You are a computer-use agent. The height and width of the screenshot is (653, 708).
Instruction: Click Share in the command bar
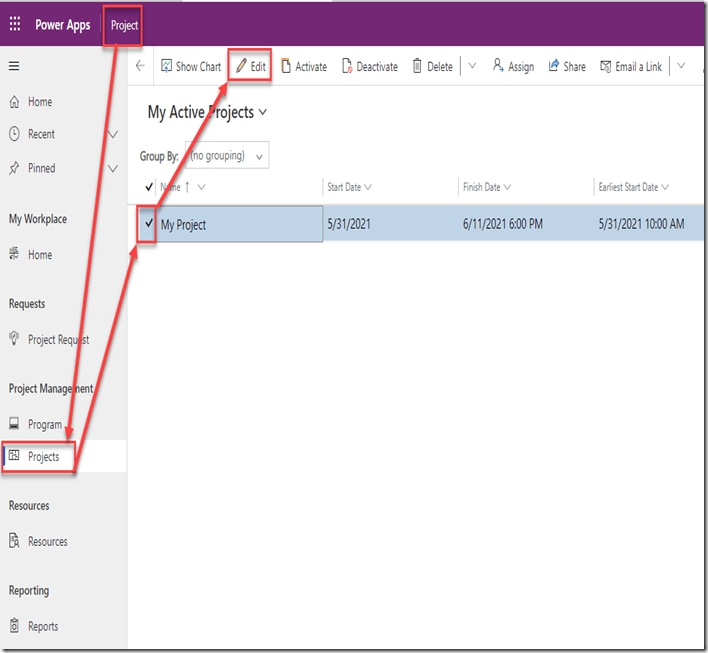567,67
